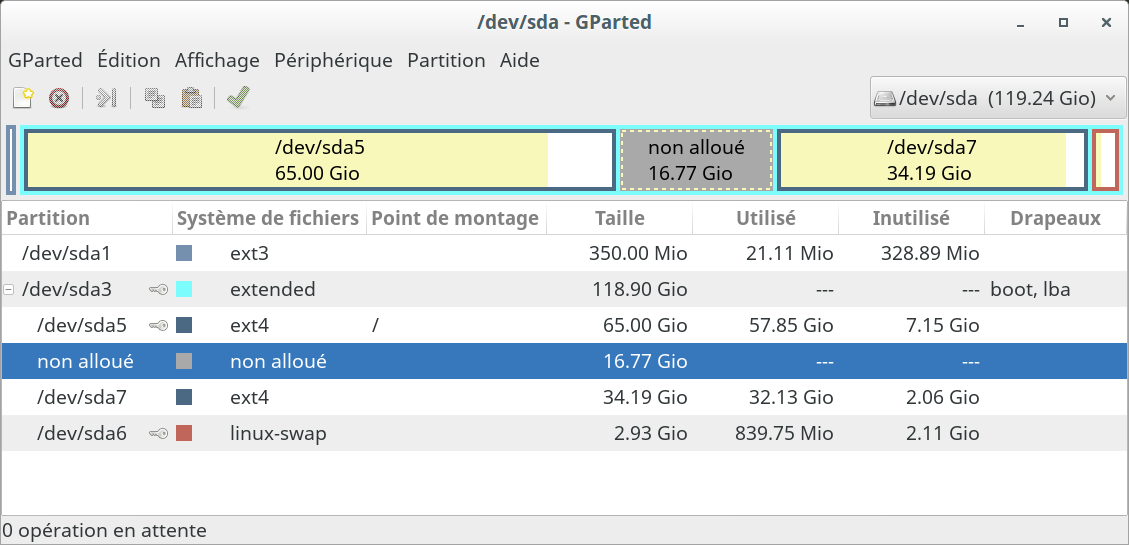Click the New partition toolbar icon
Screen dimensions: 1129x545
(23, 97)
